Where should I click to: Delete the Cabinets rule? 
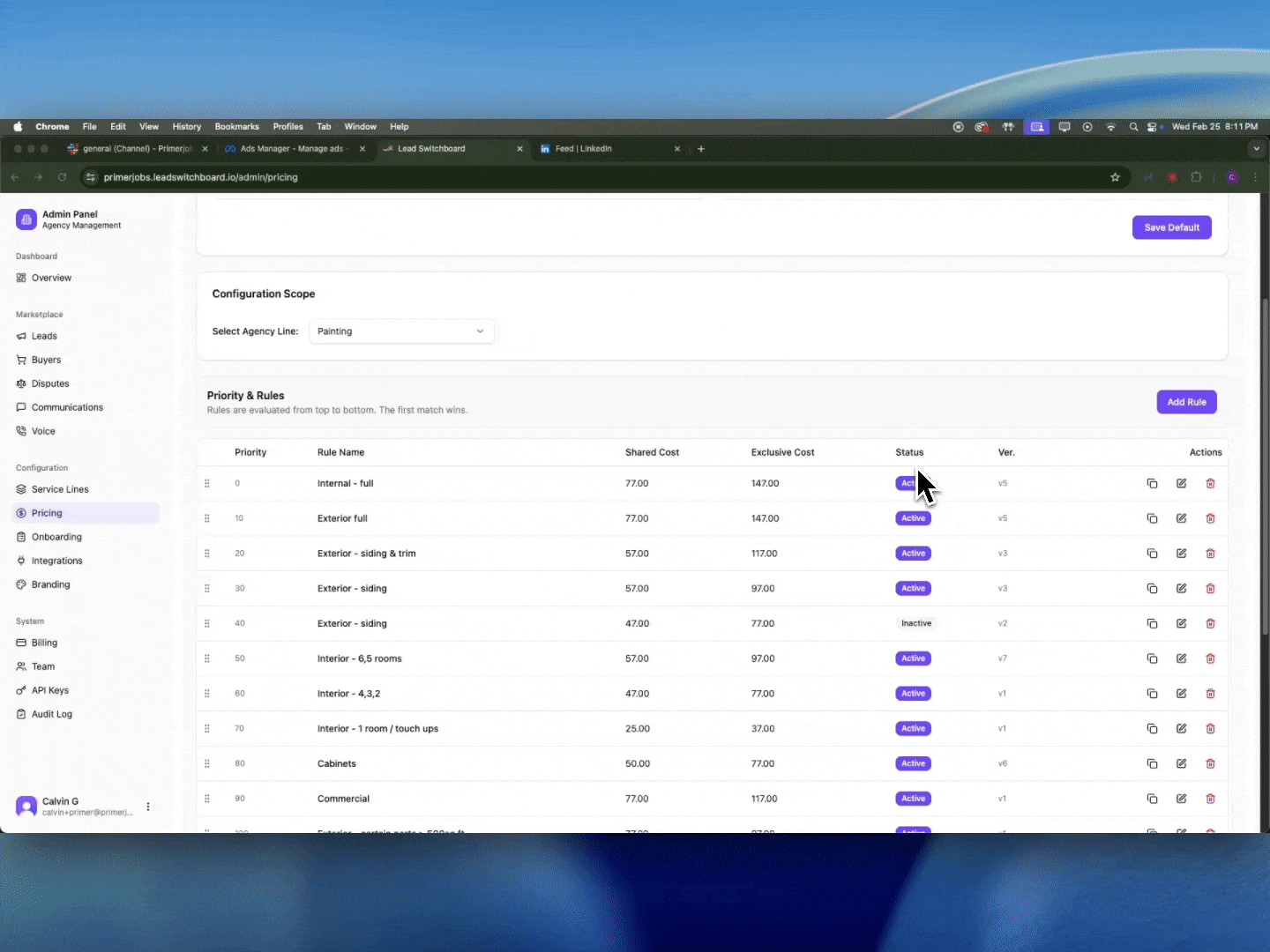tap(1210, 763)
